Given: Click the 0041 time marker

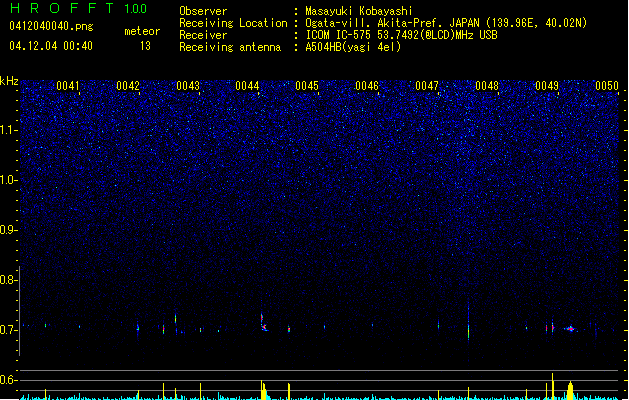Looking at the screenshot, I should (x=68, y=86).
